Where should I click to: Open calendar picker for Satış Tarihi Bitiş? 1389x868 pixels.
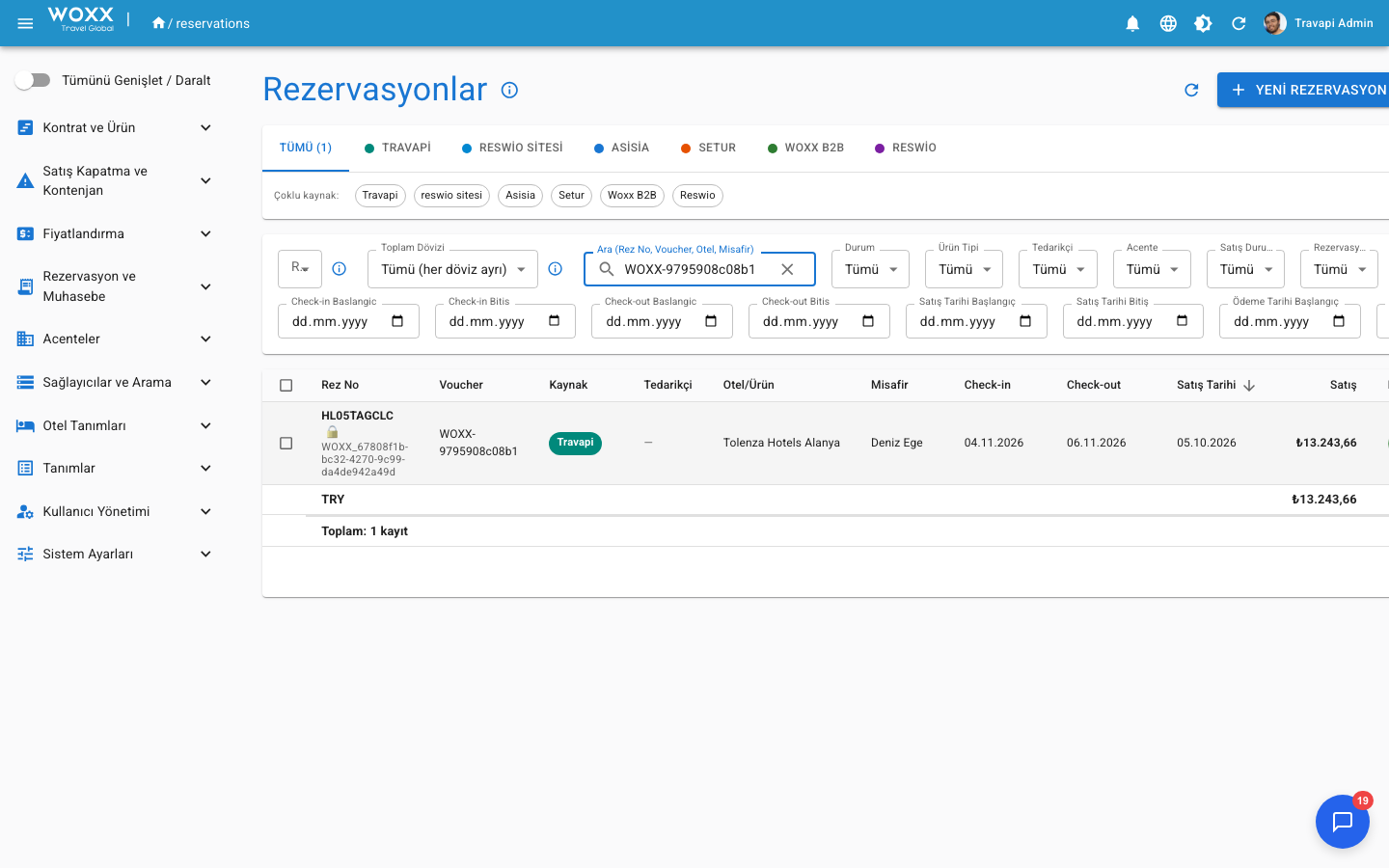1182,321
